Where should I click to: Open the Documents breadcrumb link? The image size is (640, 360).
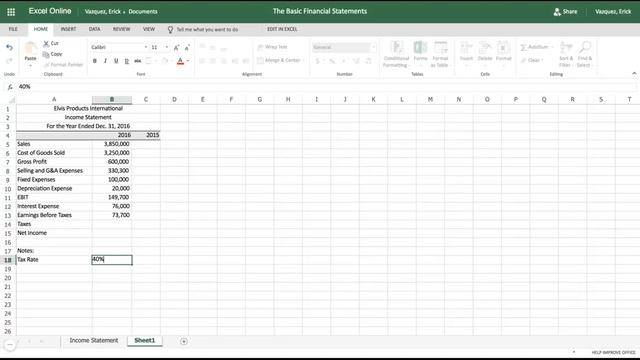click(x=142, y=11)
